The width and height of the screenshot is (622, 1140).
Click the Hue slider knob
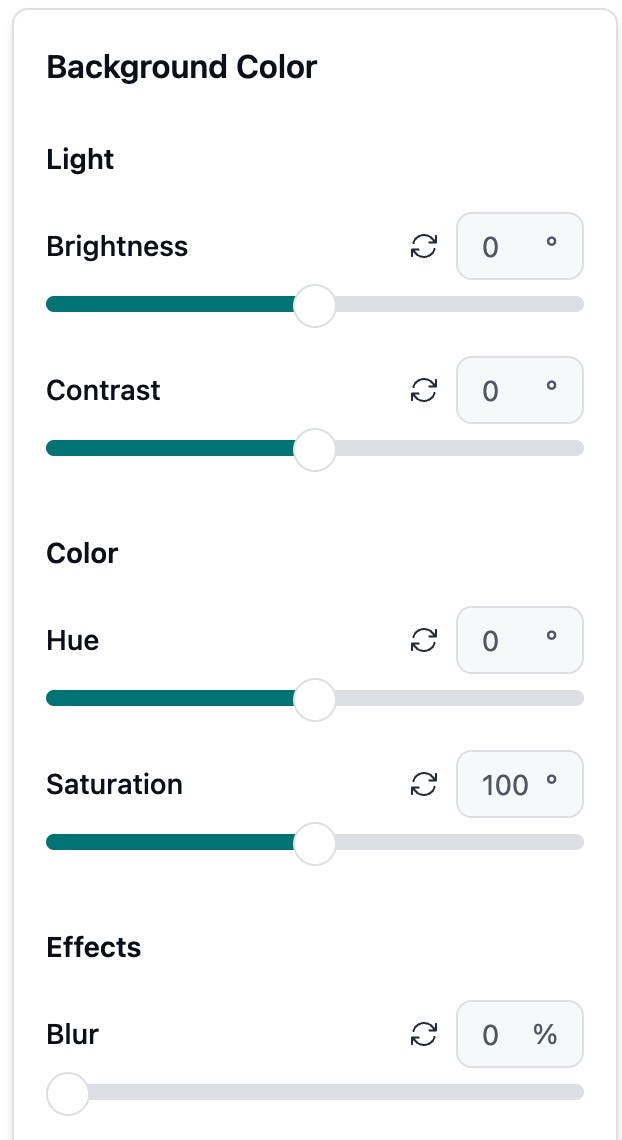click(x=315, y=699)
